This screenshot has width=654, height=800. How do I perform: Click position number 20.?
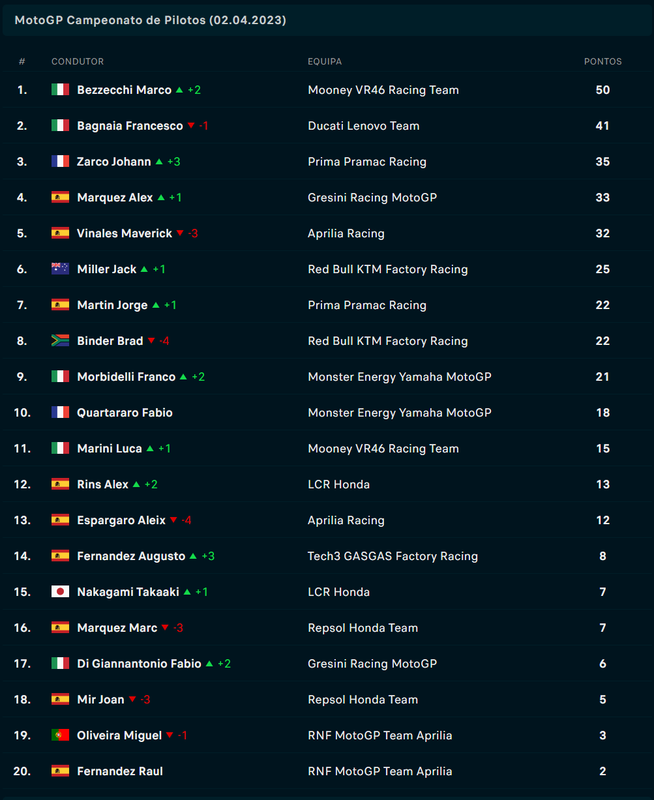click(22, 771)
